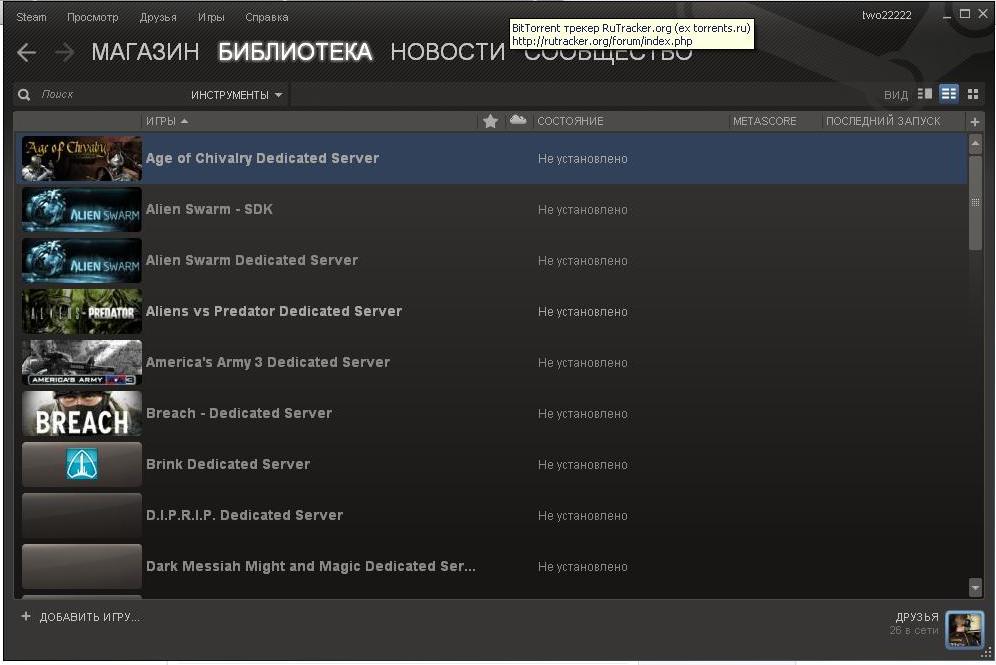The image size is (996, 665).
Task: Open the Справка menu
Action: (267, 17)
